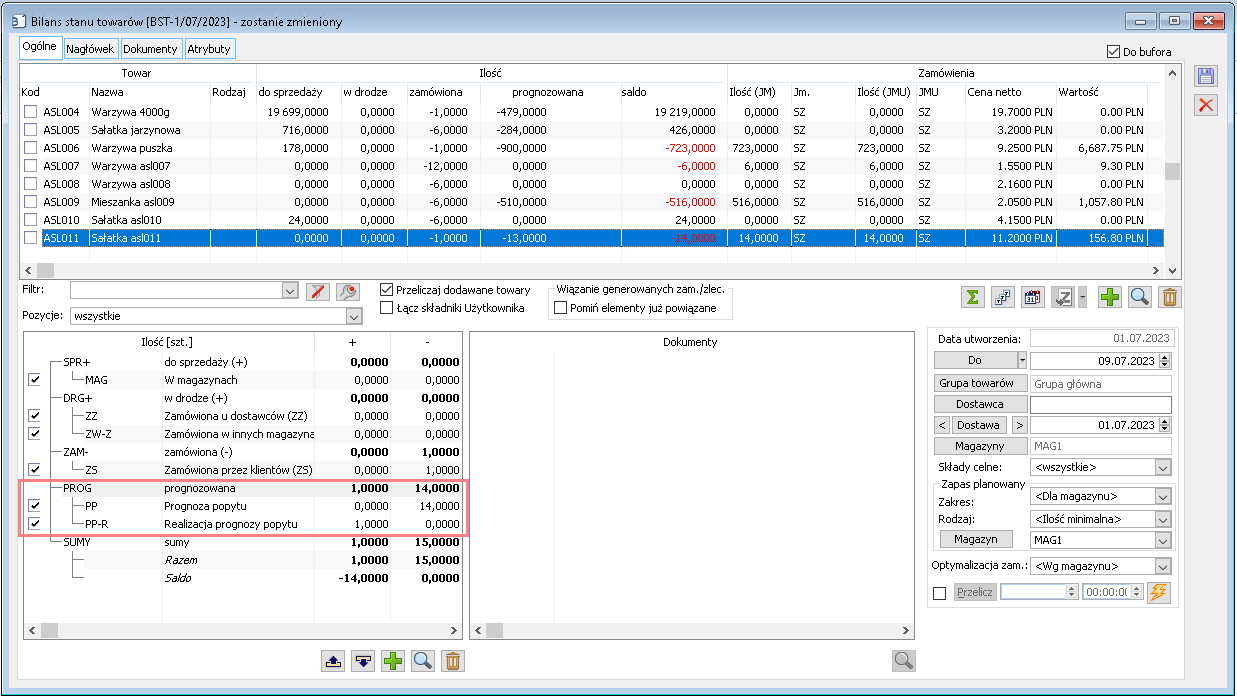Click the empty Dostawca input field
This screenshot has width=1237, height=697.
tap(1100, 404)
